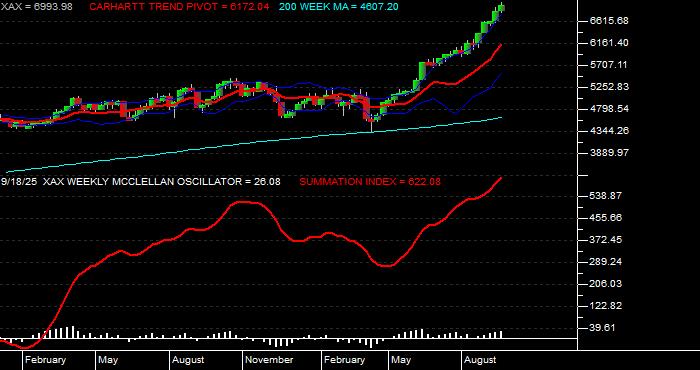
Task: Select the November label on time axis
Action: click(x=270, y=360)
